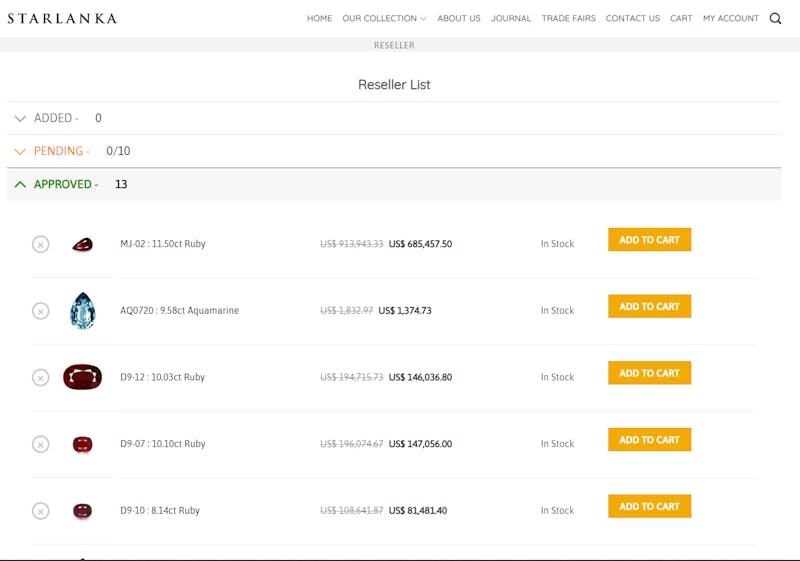This screenshot has height=561, width=800.
Task: Add AQ0720 9.58ct Aquamarine to cart
Action: pos(649,306)
